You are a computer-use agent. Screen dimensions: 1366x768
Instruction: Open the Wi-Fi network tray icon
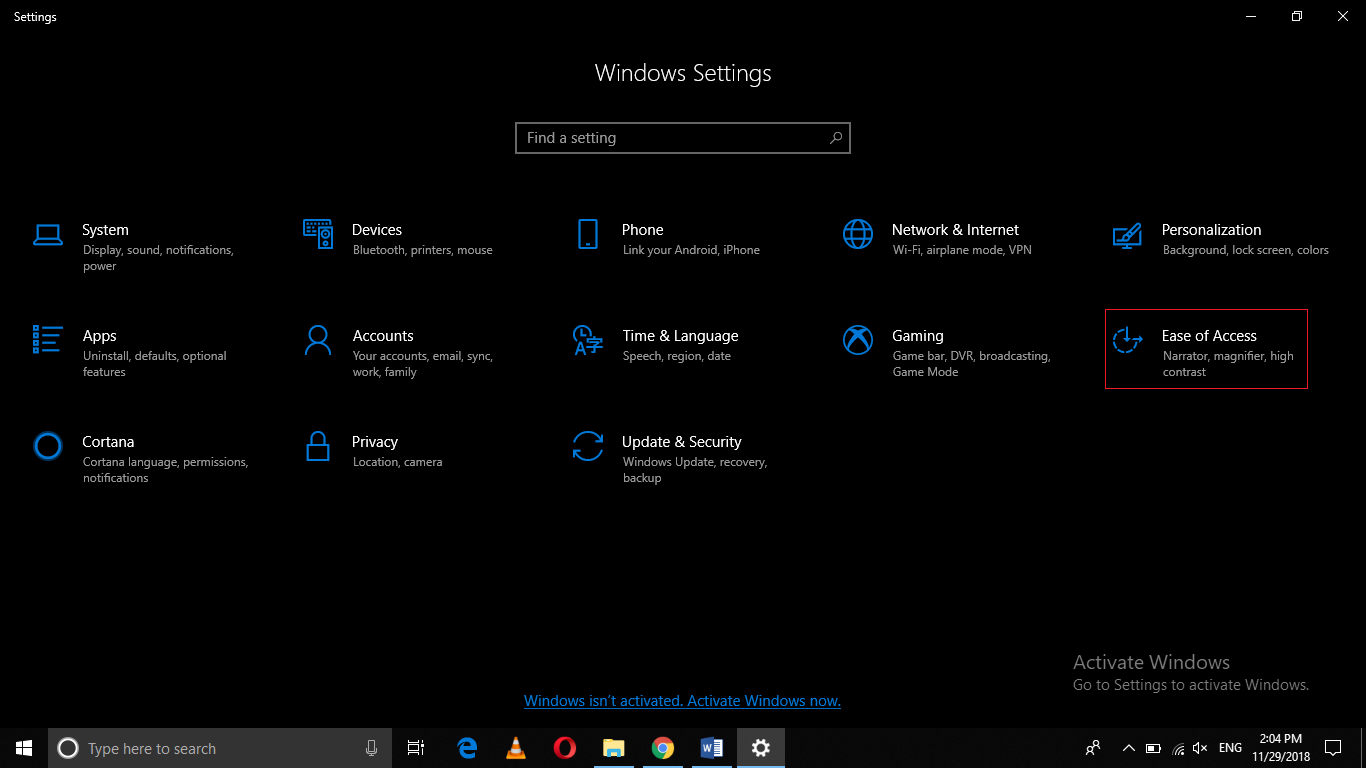1178,748
